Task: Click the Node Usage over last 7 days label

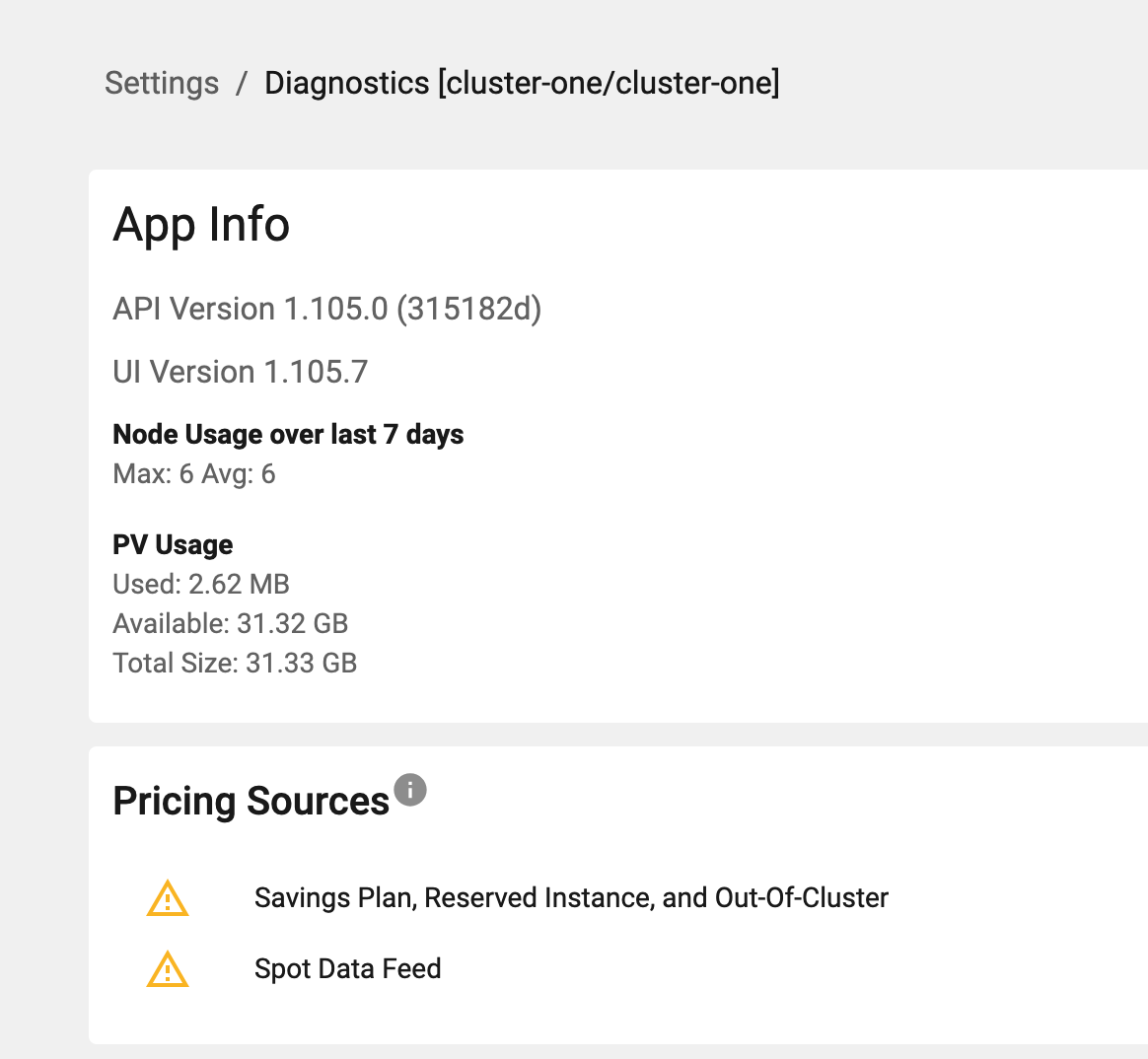Action: 288,434
